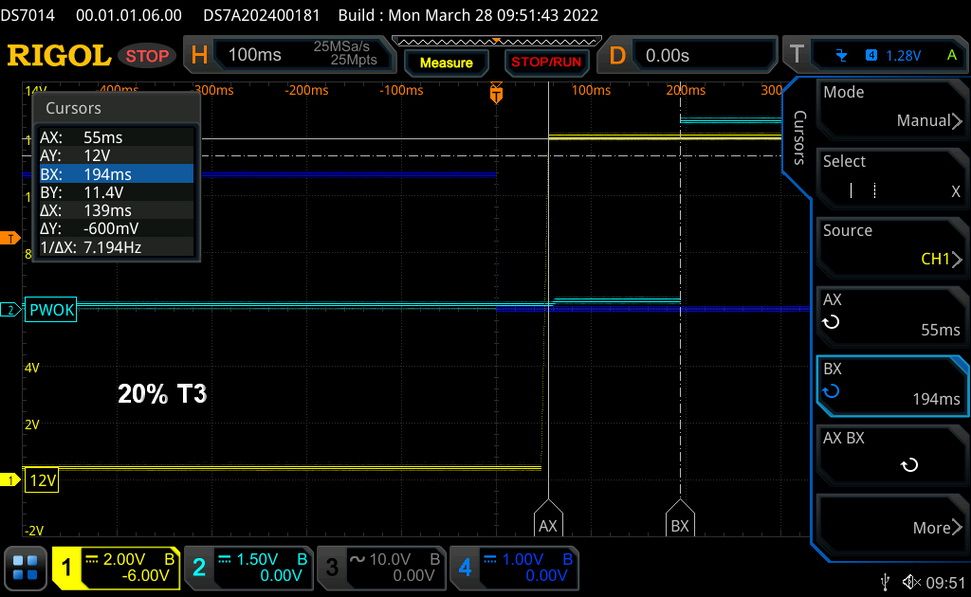This screenshot has width=971, height=597.
Task: Click the STOP status indicator
Action: pyautogui.click(x=147, y=56)
